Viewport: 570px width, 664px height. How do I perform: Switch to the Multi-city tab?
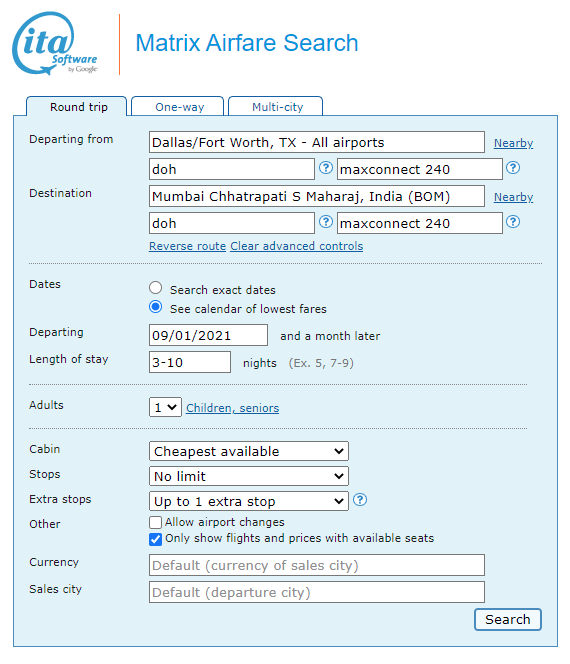tap(276, 107)
